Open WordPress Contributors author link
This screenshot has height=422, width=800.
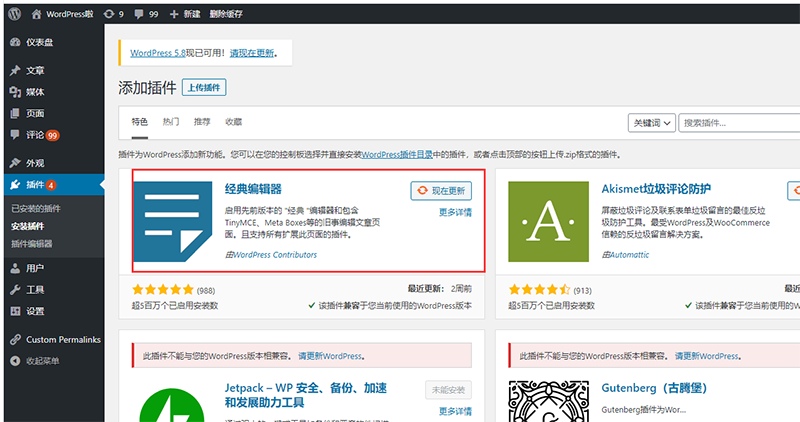pyautogui.click(x=275, y=255)
